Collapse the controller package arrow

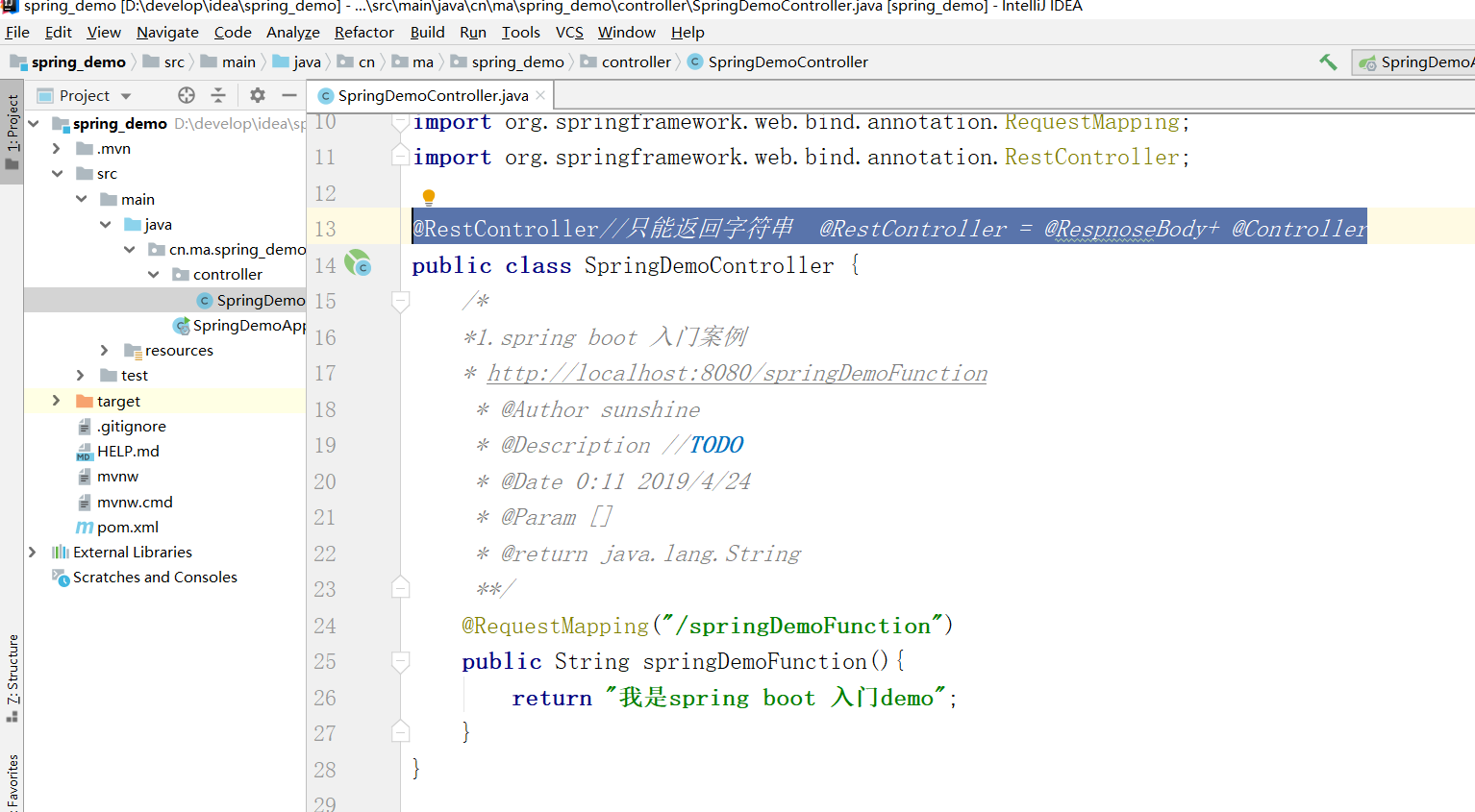153,274
